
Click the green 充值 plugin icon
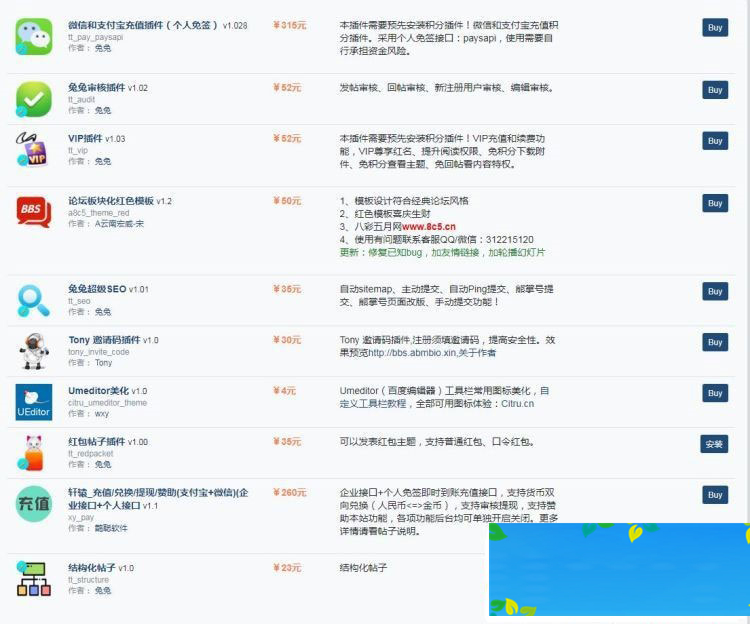(34, 504)
